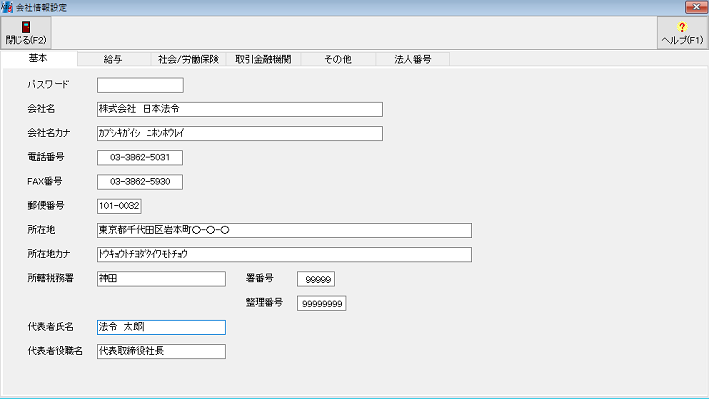Click the app icon in the title bar

point(7,7)
